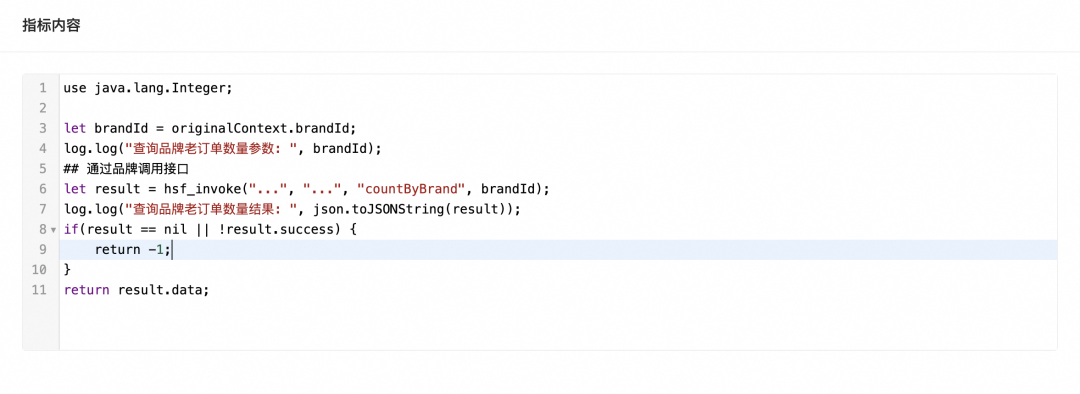
Task: Click the "指标内容" section heading
Action: click(51, 26)
